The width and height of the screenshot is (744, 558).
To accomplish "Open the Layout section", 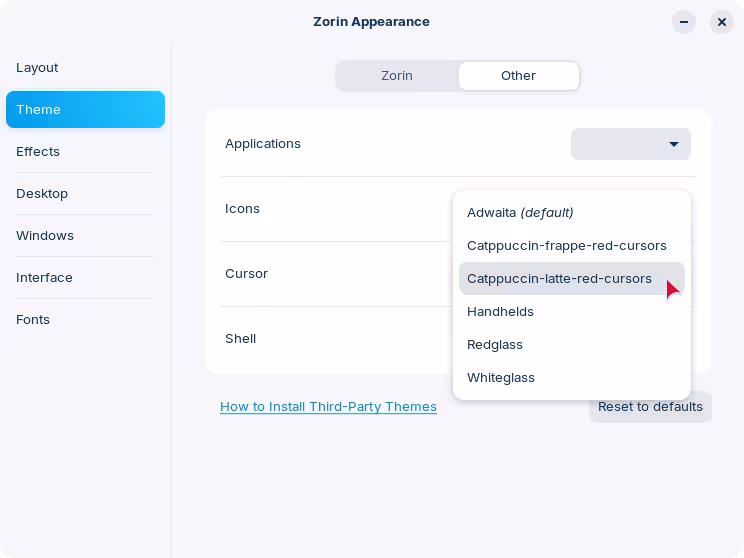I will 38,68.
